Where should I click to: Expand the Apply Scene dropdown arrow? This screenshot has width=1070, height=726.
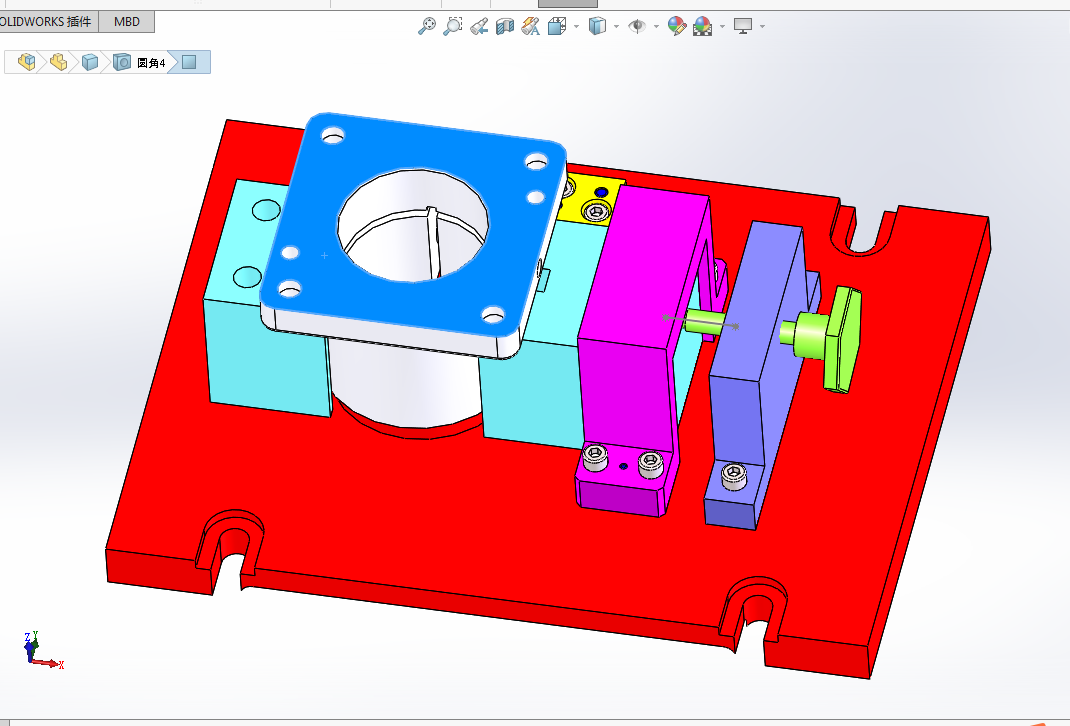coord(722,27)
